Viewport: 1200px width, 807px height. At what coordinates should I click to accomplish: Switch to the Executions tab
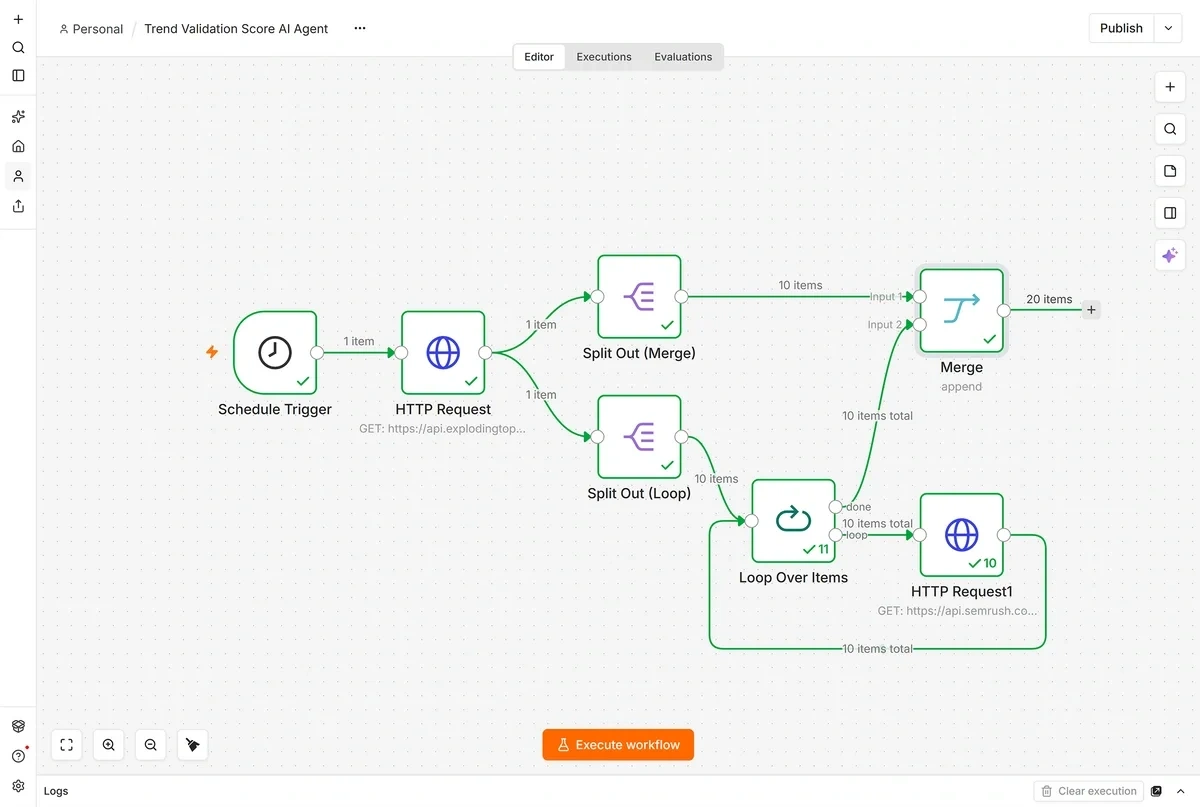[x=604, y=57]
